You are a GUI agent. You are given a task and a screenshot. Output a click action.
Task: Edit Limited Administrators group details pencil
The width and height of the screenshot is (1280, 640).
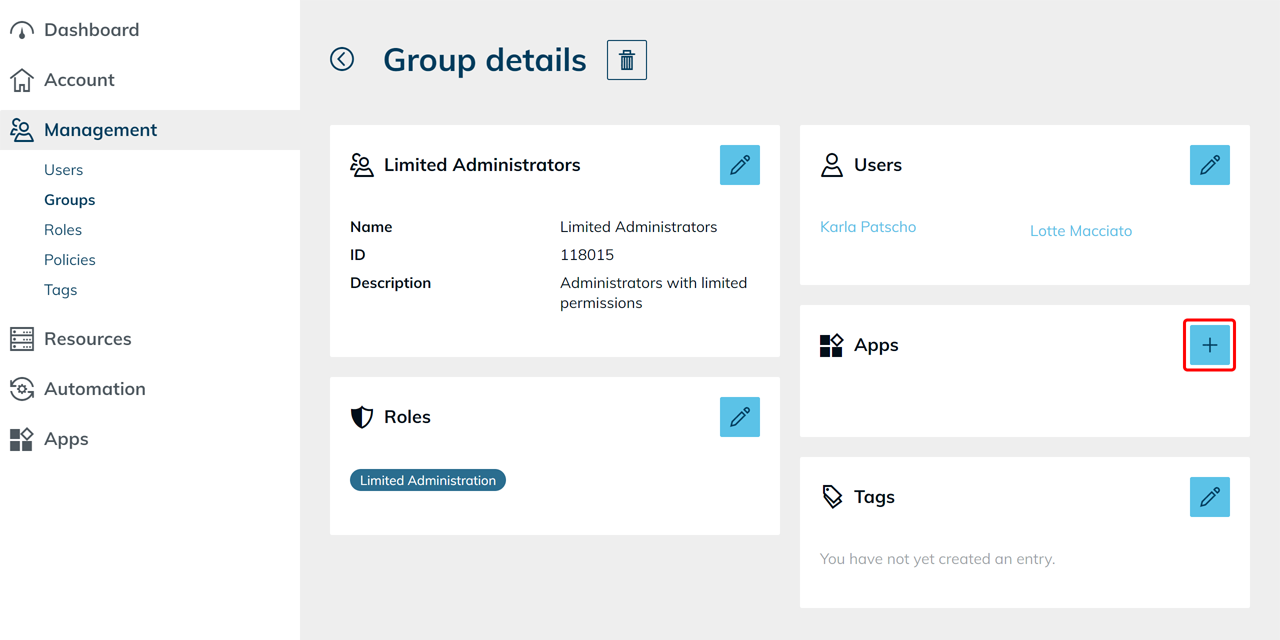tap(740, 165)
